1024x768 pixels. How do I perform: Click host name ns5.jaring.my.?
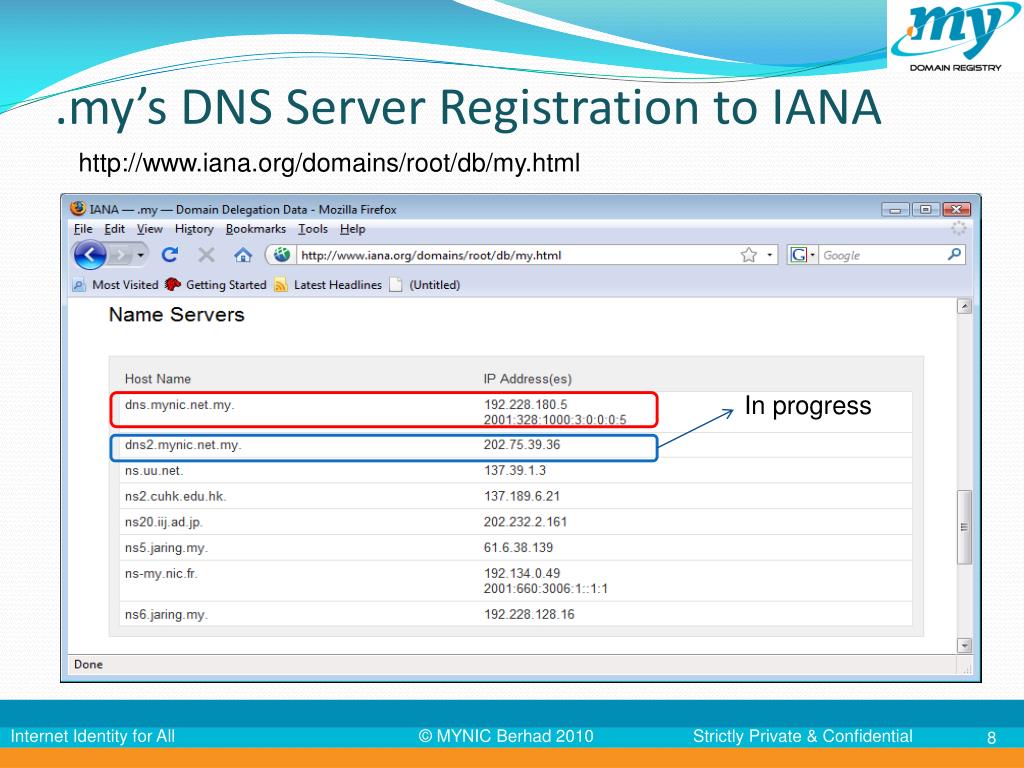(x=167, y=548)
